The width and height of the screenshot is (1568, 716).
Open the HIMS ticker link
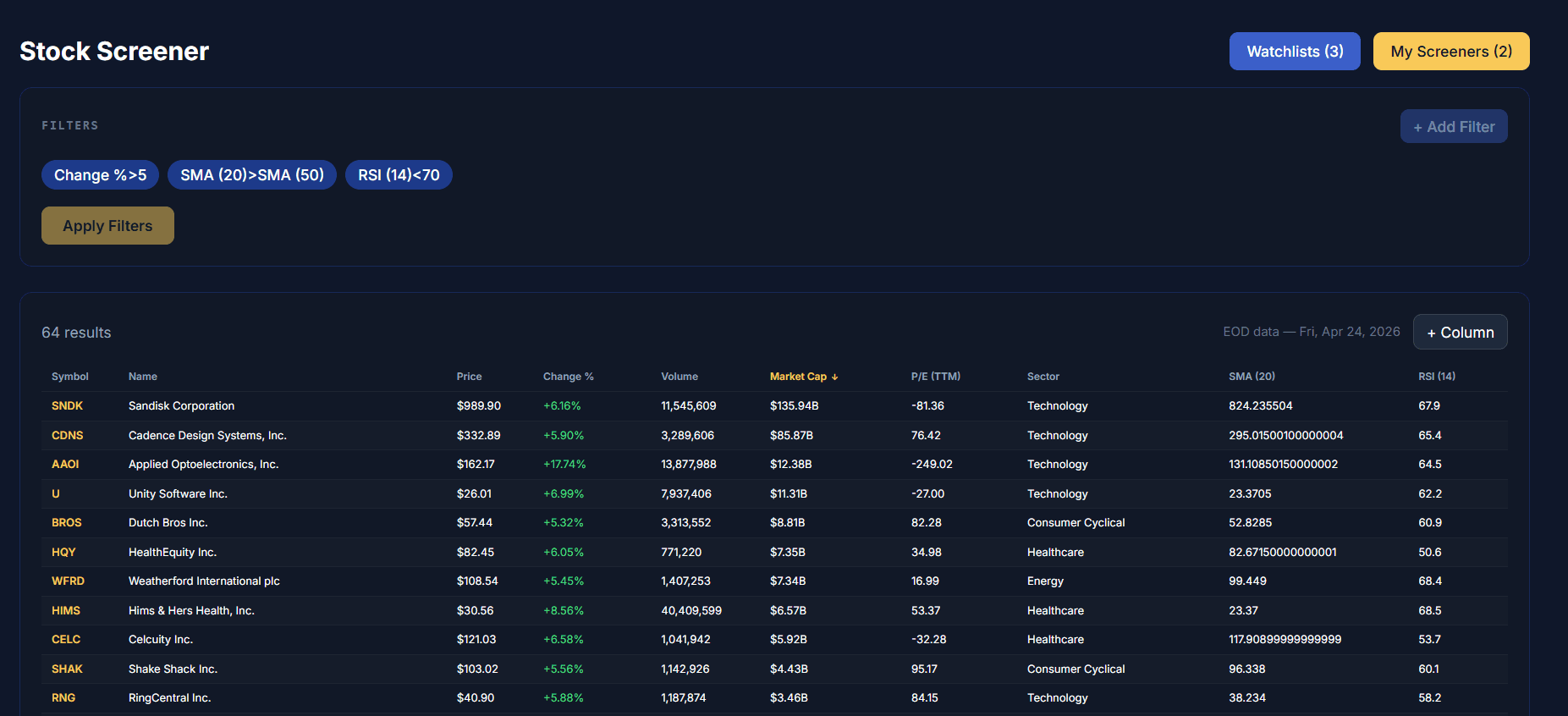coord(66,611)
